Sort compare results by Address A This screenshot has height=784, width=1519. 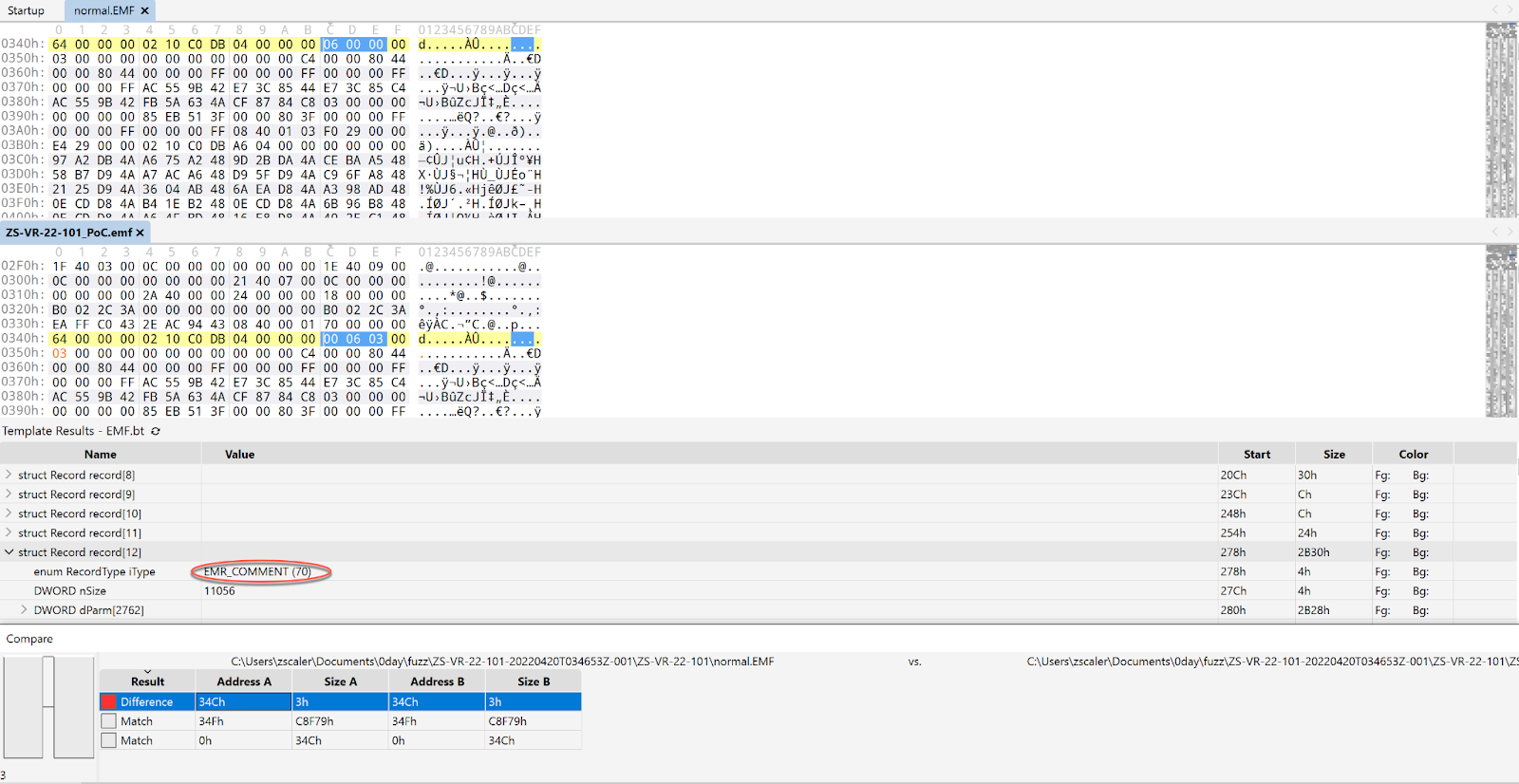click(x=243, y=681)
